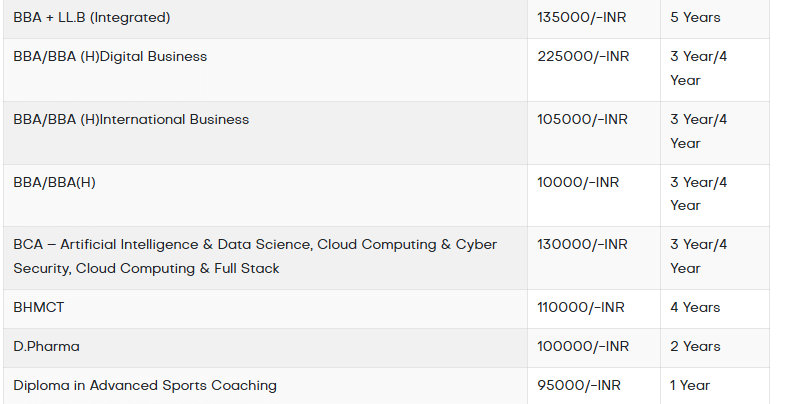Select the 135000/-INR fee cell
The image size is (792, 404).
583,18
